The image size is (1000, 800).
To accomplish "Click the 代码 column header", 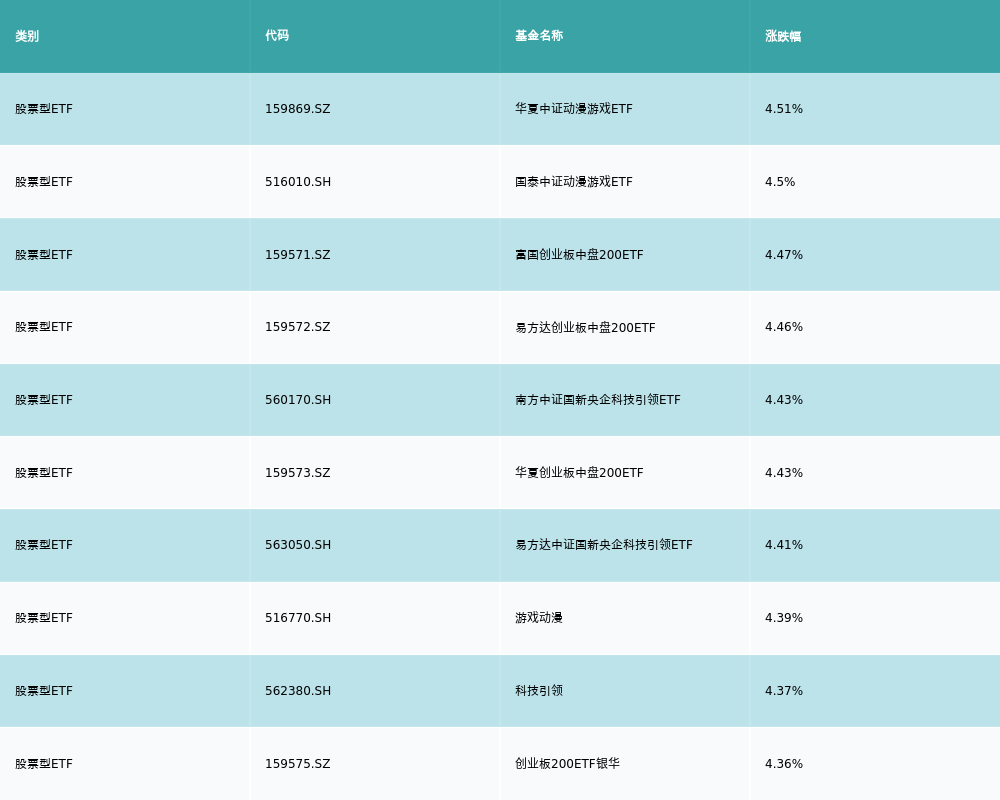I will [x=277, y=36].
